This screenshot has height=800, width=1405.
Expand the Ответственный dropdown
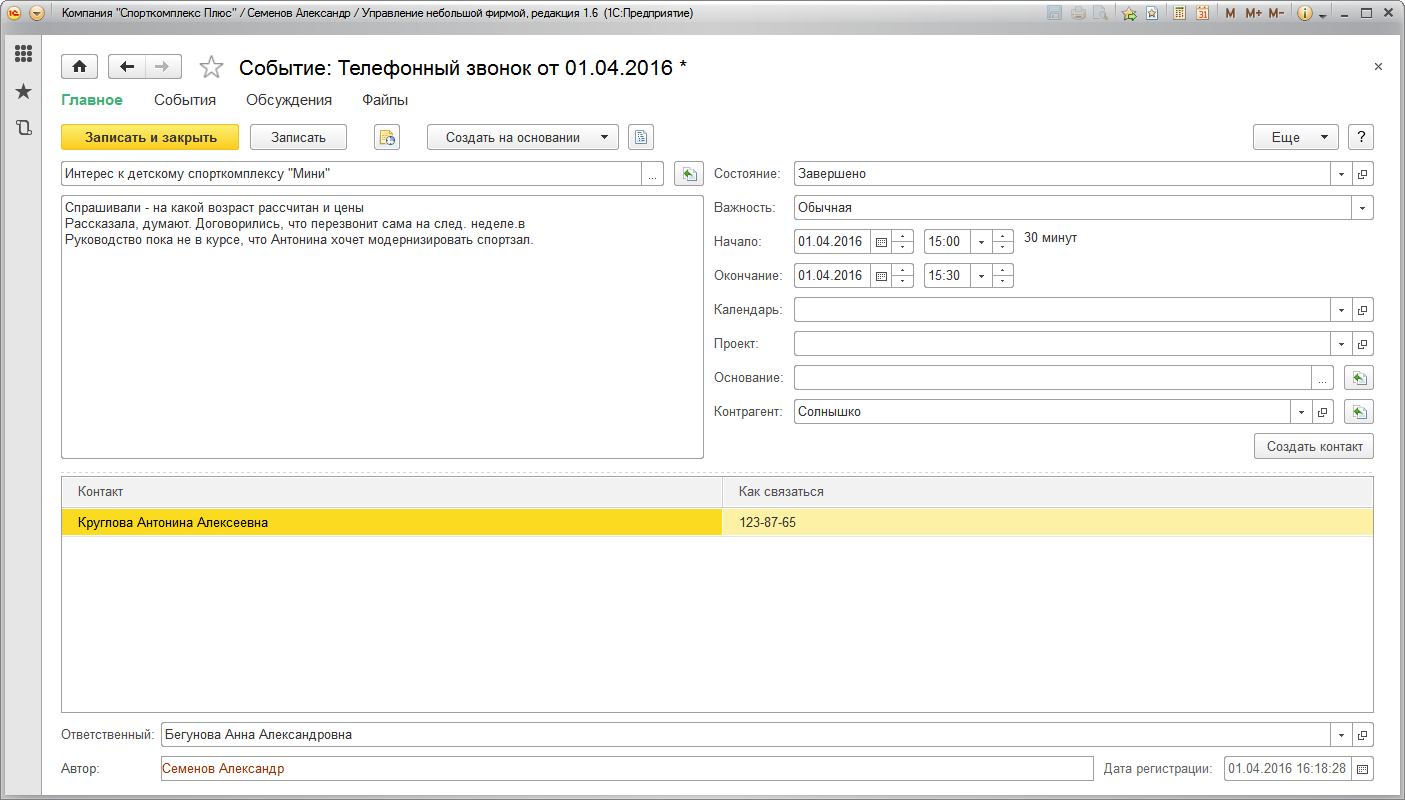click(1341, 735)
